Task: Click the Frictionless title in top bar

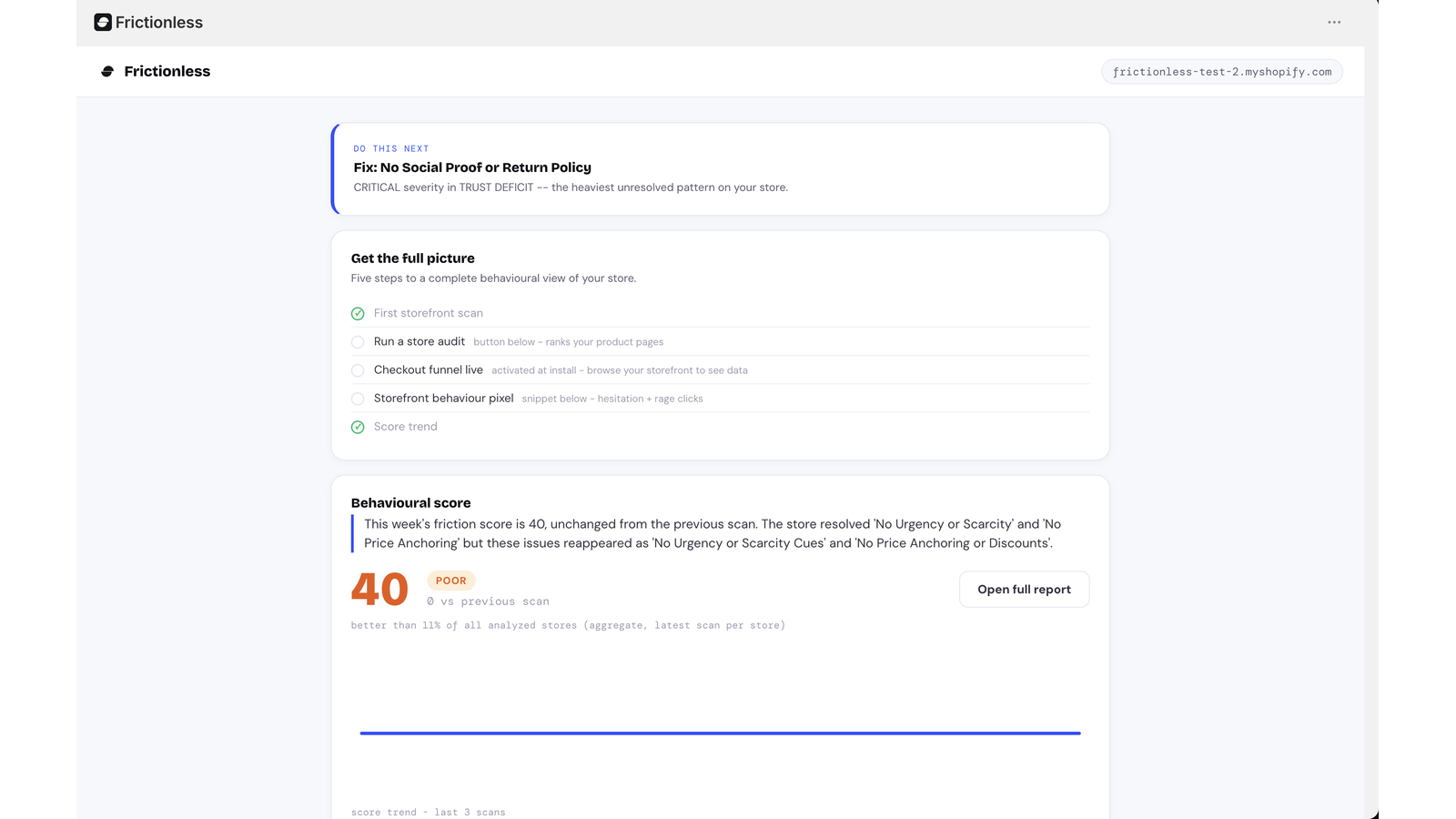Action: click(159, 22)
